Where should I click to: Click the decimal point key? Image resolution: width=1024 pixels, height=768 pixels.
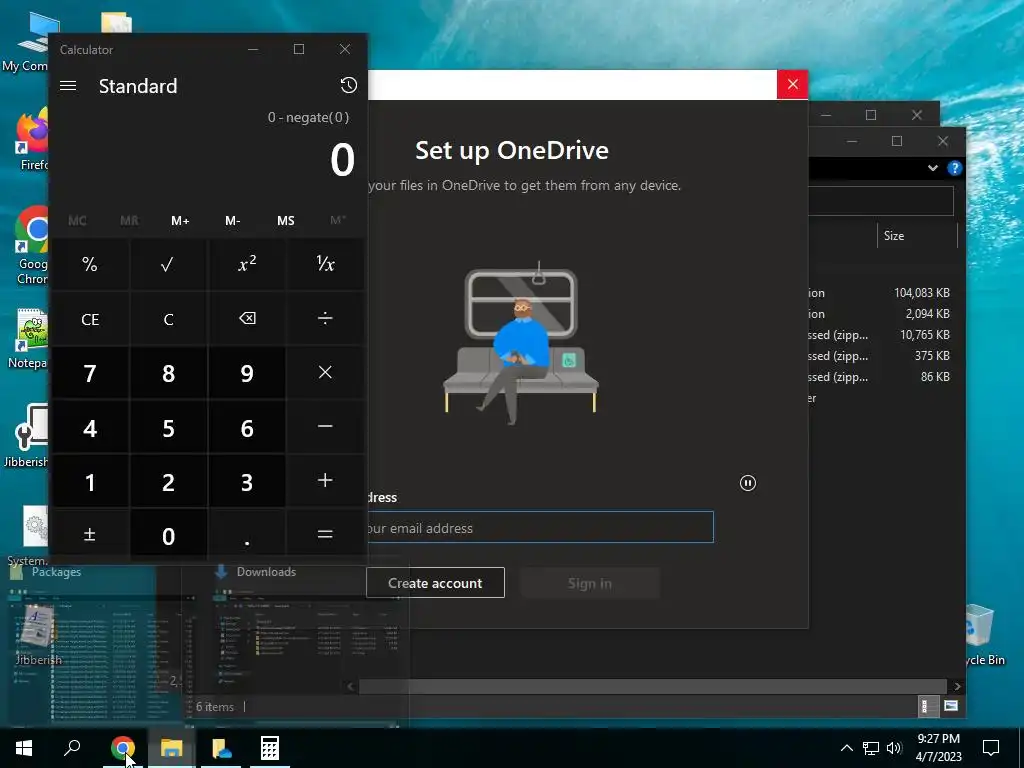click(x=247, y=535)
